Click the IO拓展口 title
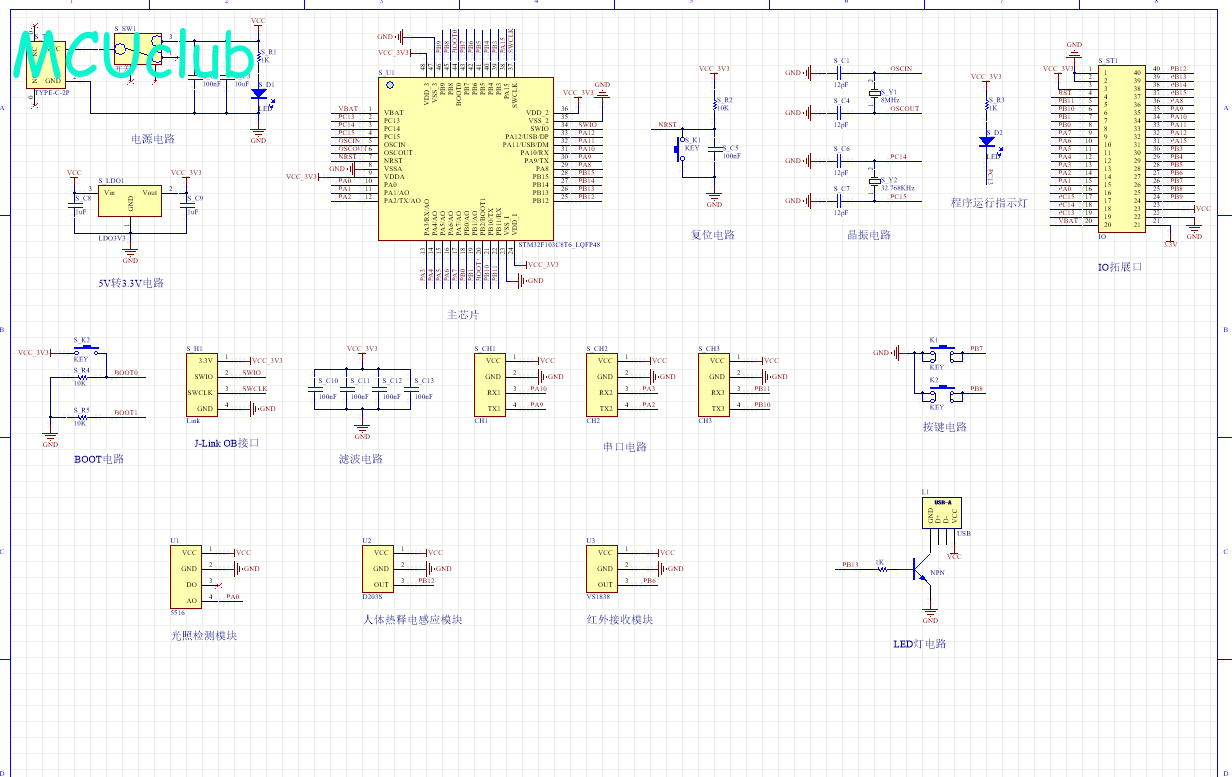This screenshot has width=1232, height=777. [1119, 267]
